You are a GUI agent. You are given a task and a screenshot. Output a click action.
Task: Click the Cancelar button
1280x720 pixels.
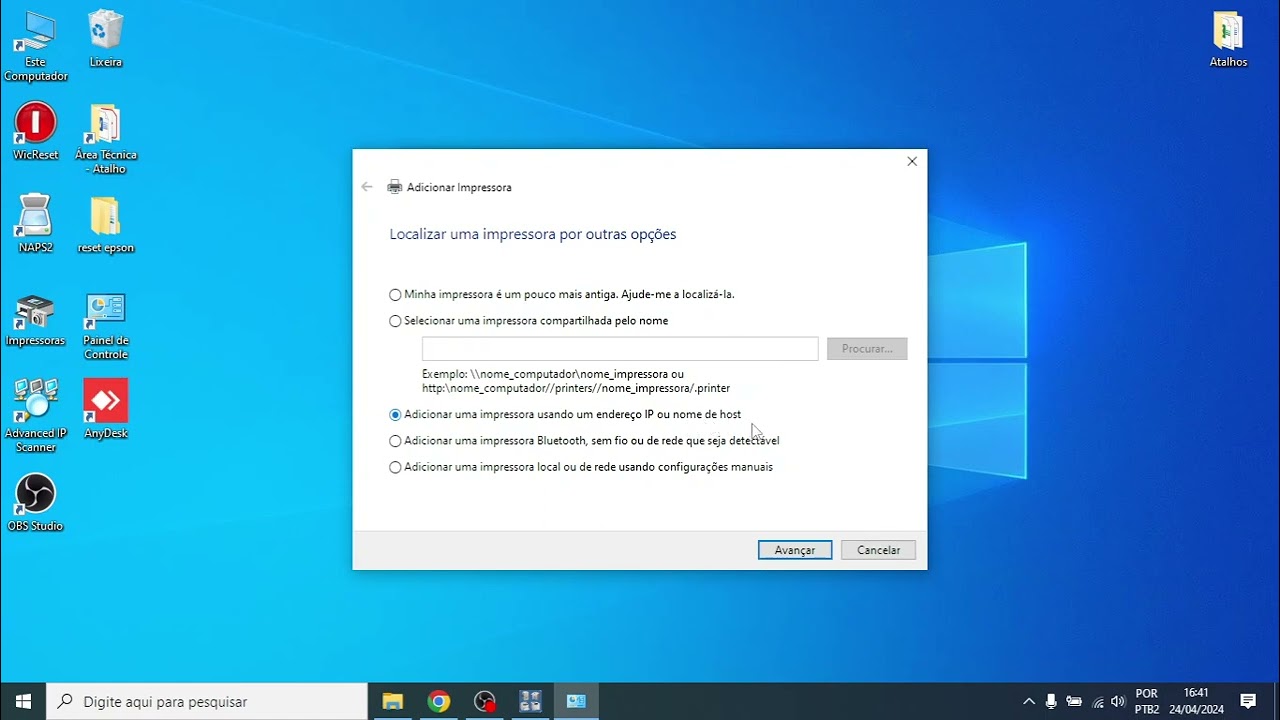(x=879, y=550)
